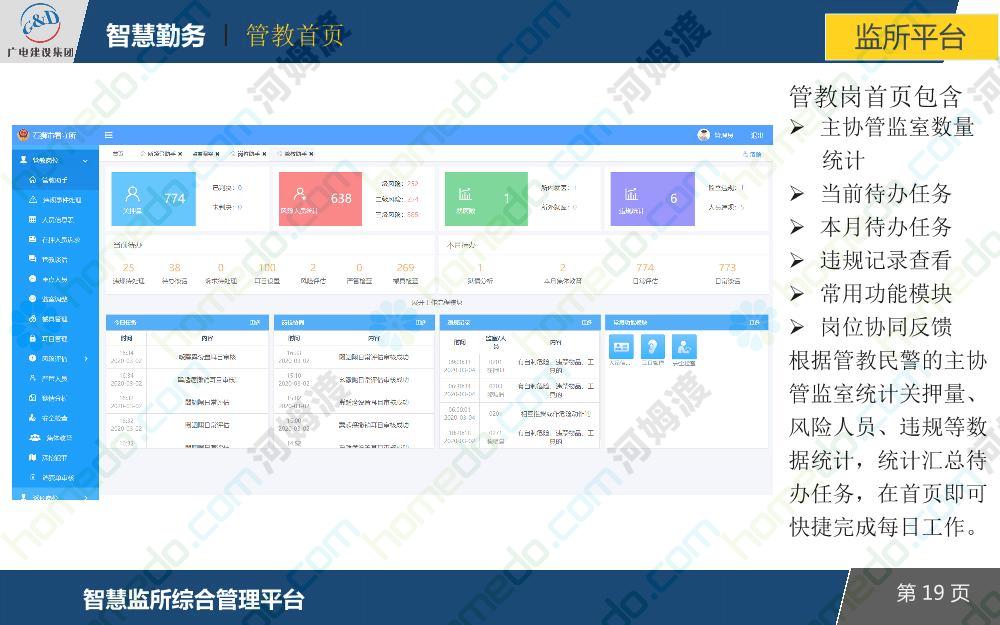Viewport: 1000px width, 625px height.
Task: Open the person-gear shortcut in common functions
Action: tap(685, 346)
